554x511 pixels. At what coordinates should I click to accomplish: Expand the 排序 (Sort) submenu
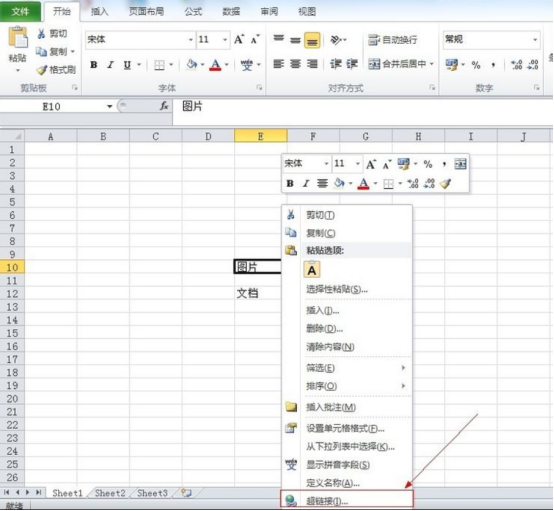click(x=347, y=386)
